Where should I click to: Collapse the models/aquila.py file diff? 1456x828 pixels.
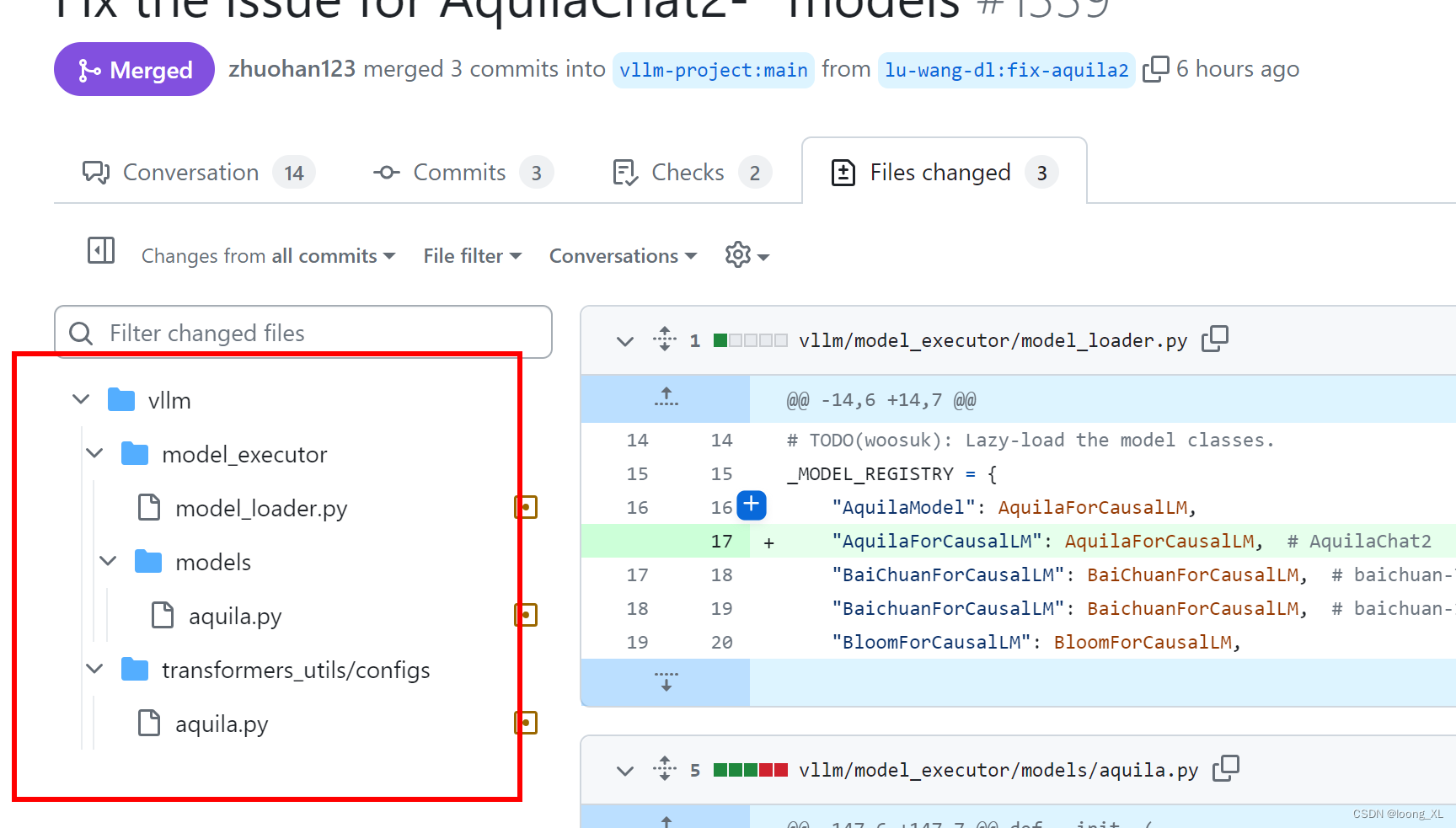pos(625,771)
